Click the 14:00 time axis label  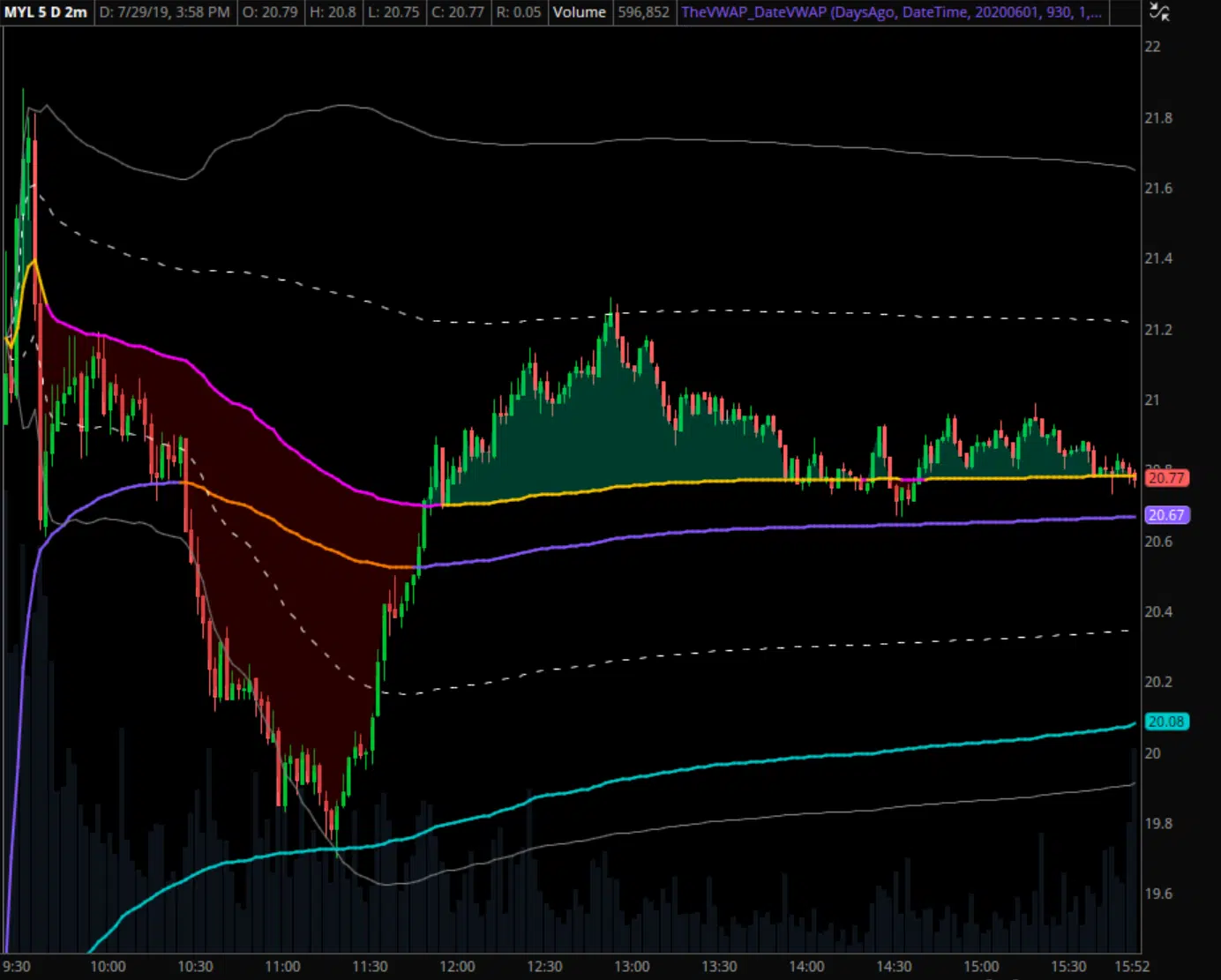pos(806,967)
